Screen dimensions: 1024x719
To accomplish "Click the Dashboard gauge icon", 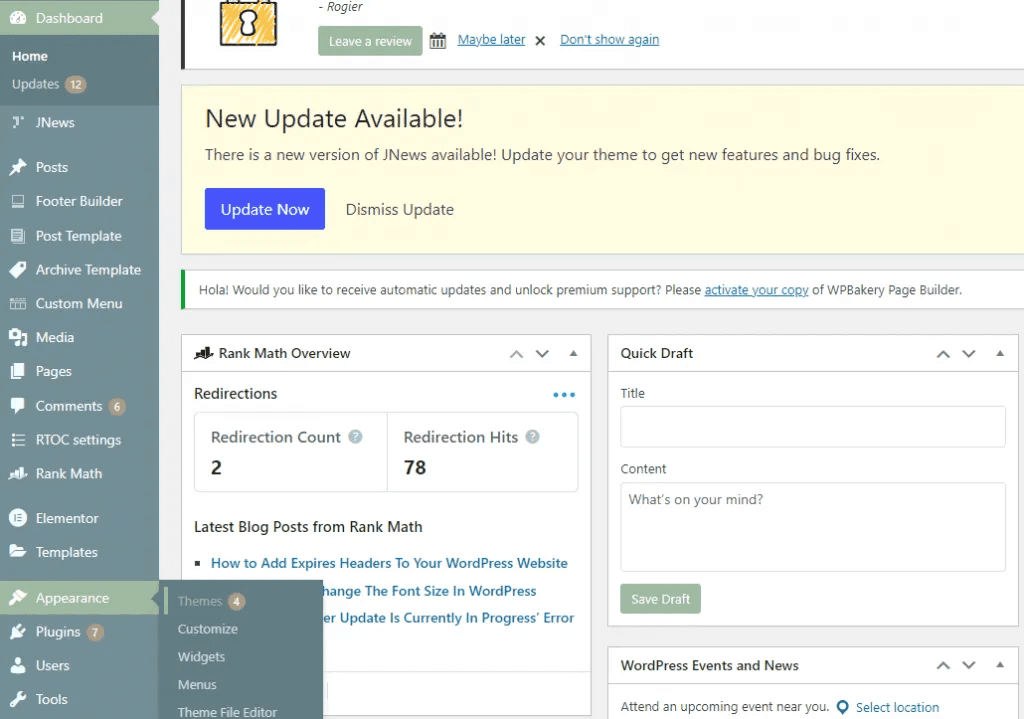I will pos(18,18).
